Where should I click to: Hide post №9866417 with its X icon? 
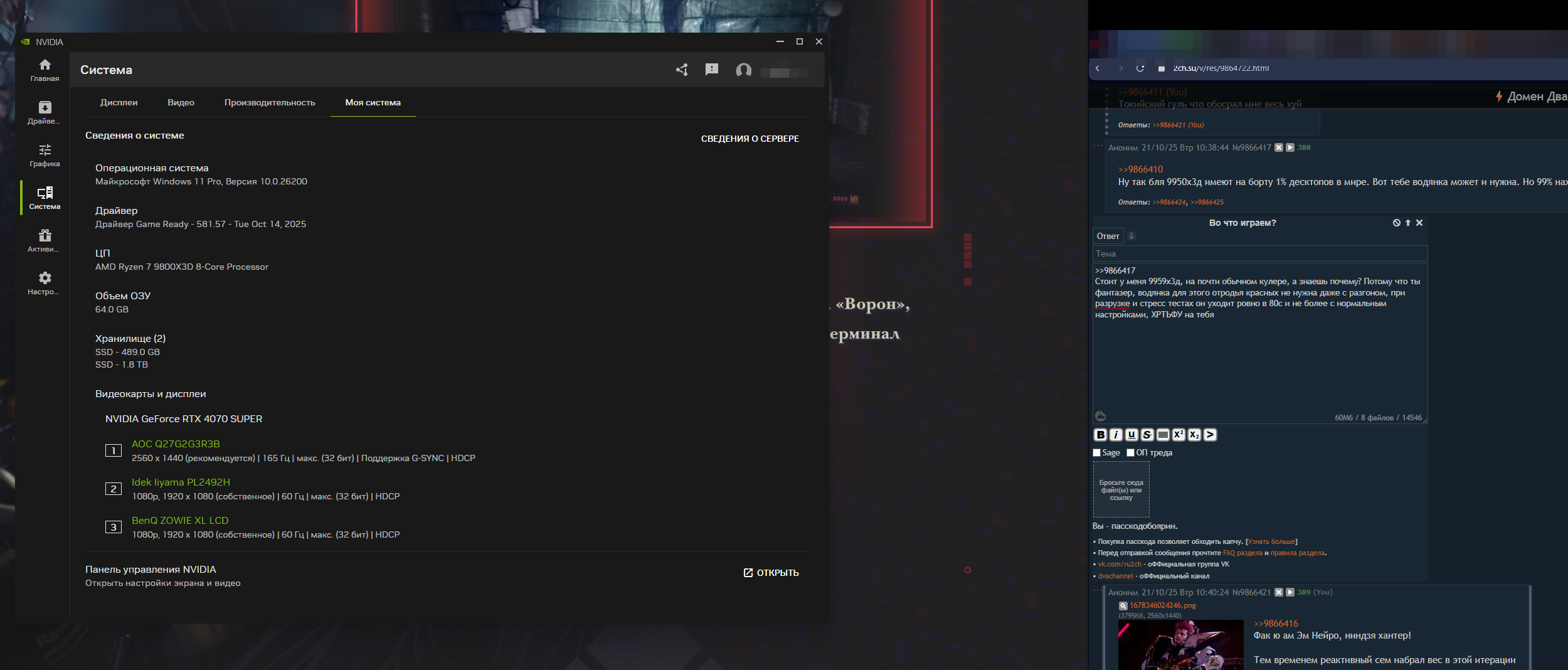[1279, 147]
